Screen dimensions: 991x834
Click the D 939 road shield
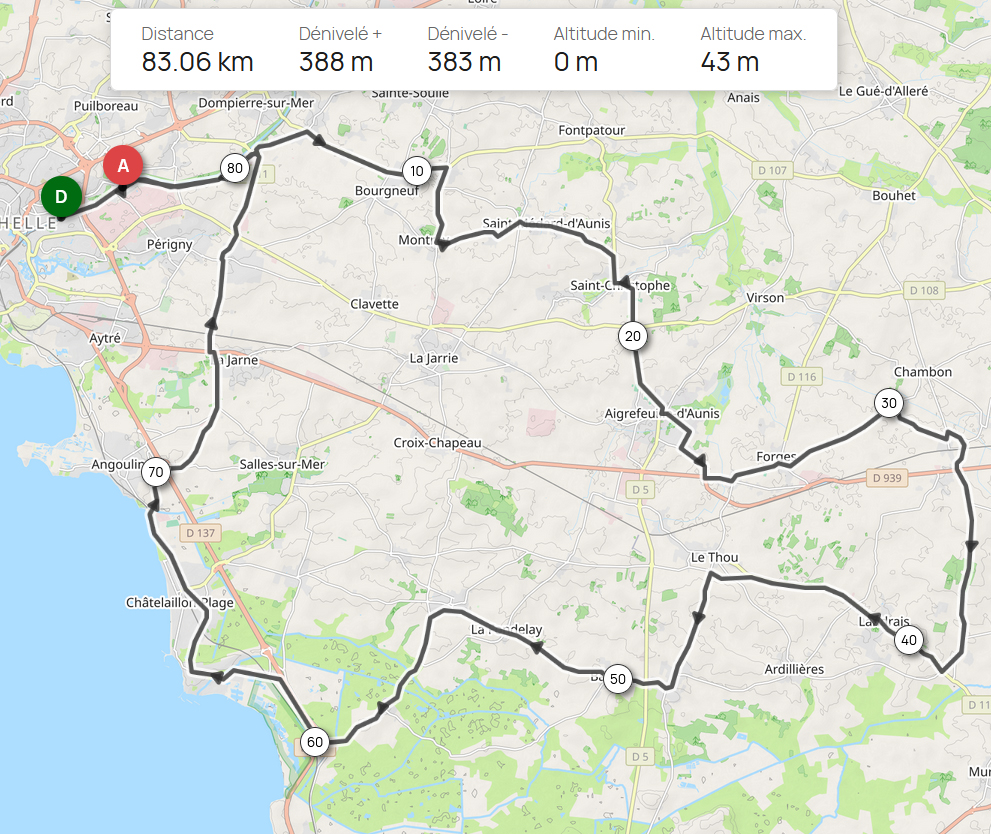(x=887, y=478)
